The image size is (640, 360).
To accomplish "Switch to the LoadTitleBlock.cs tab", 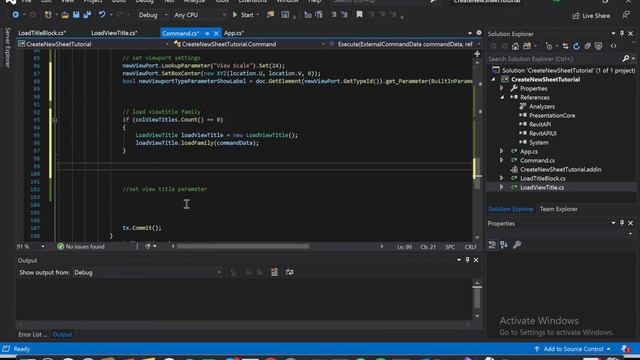I will tap(42, 33).
